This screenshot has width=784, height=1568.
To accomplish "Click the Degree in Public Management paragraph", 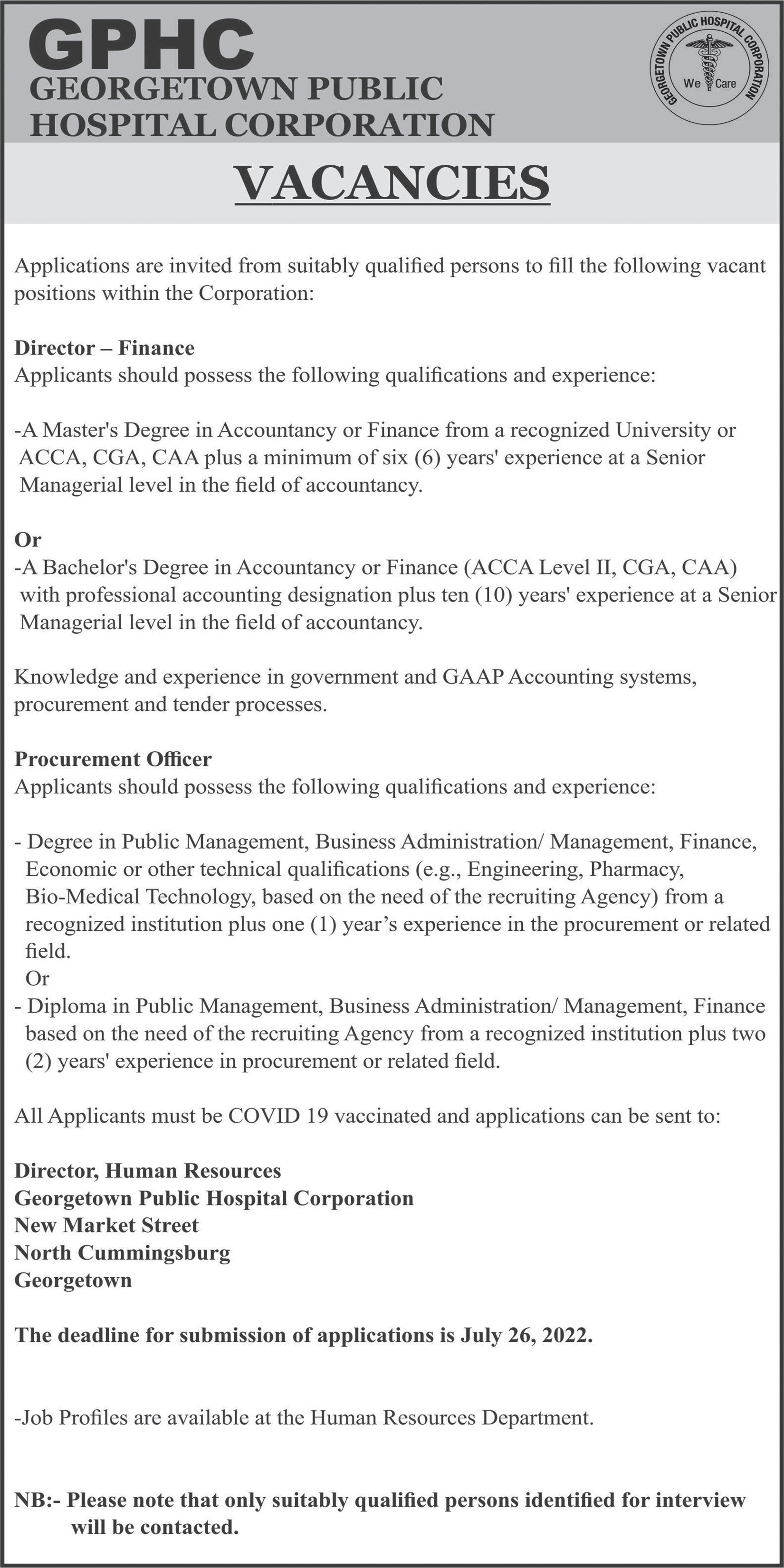I will point(392,896).
